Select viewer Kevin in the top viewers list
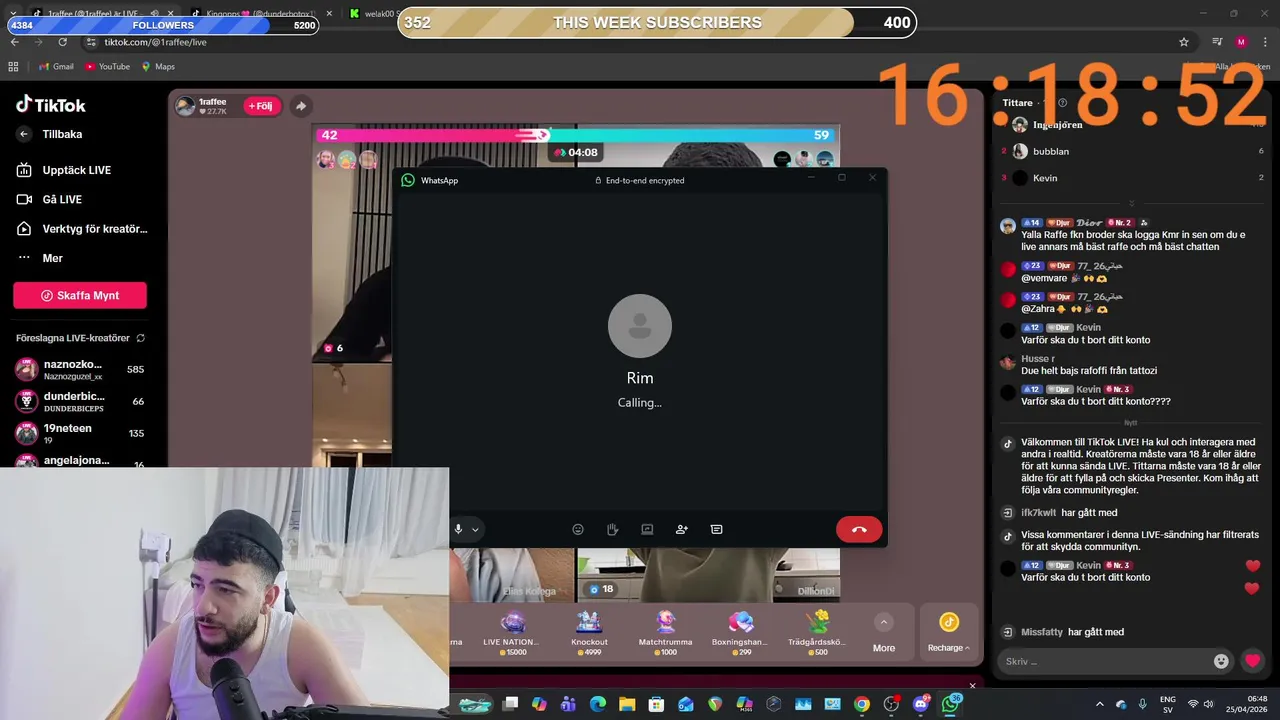 point(1132,178)
